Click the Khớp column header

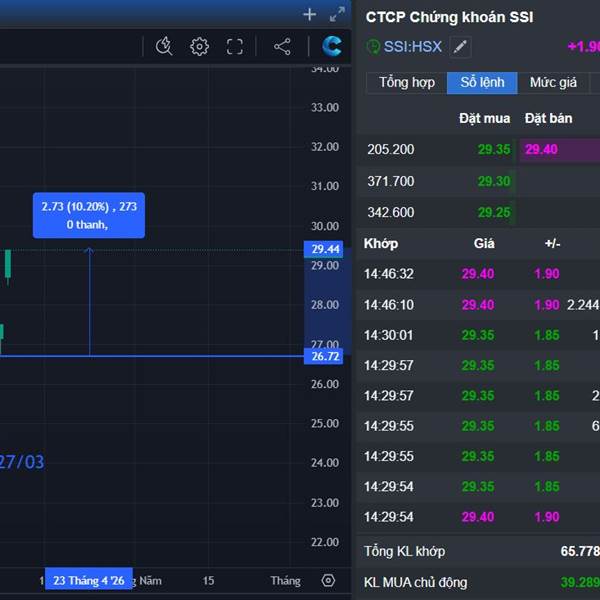381,243
